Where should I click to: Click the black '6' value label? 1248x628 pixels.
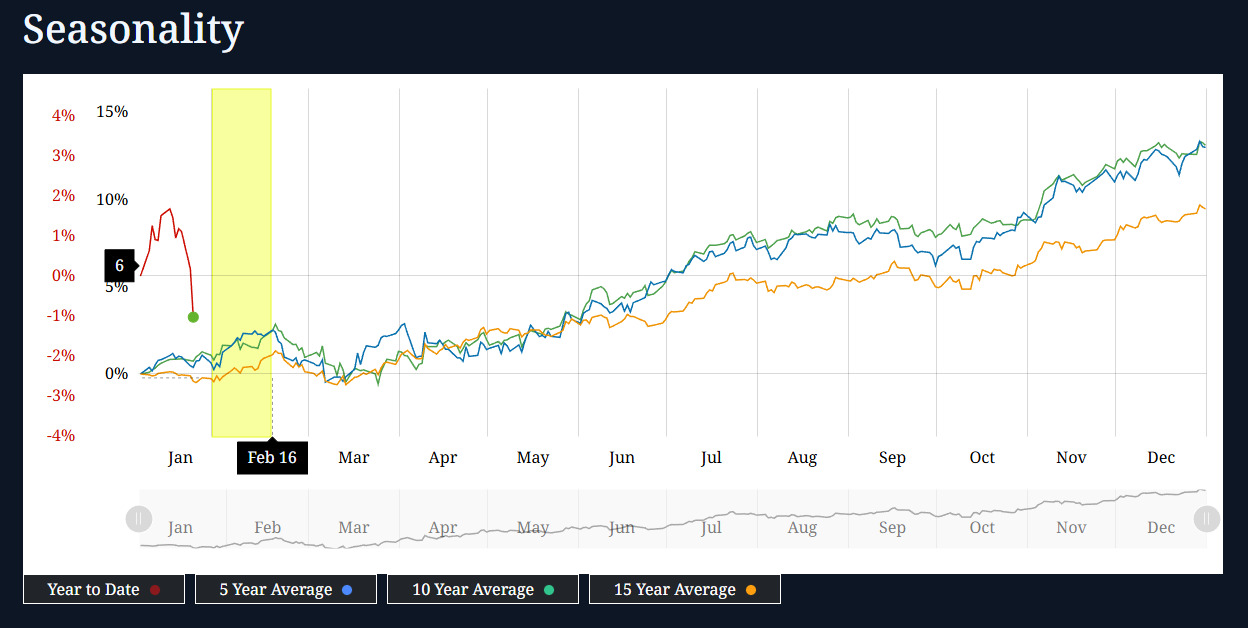[119, 266]
